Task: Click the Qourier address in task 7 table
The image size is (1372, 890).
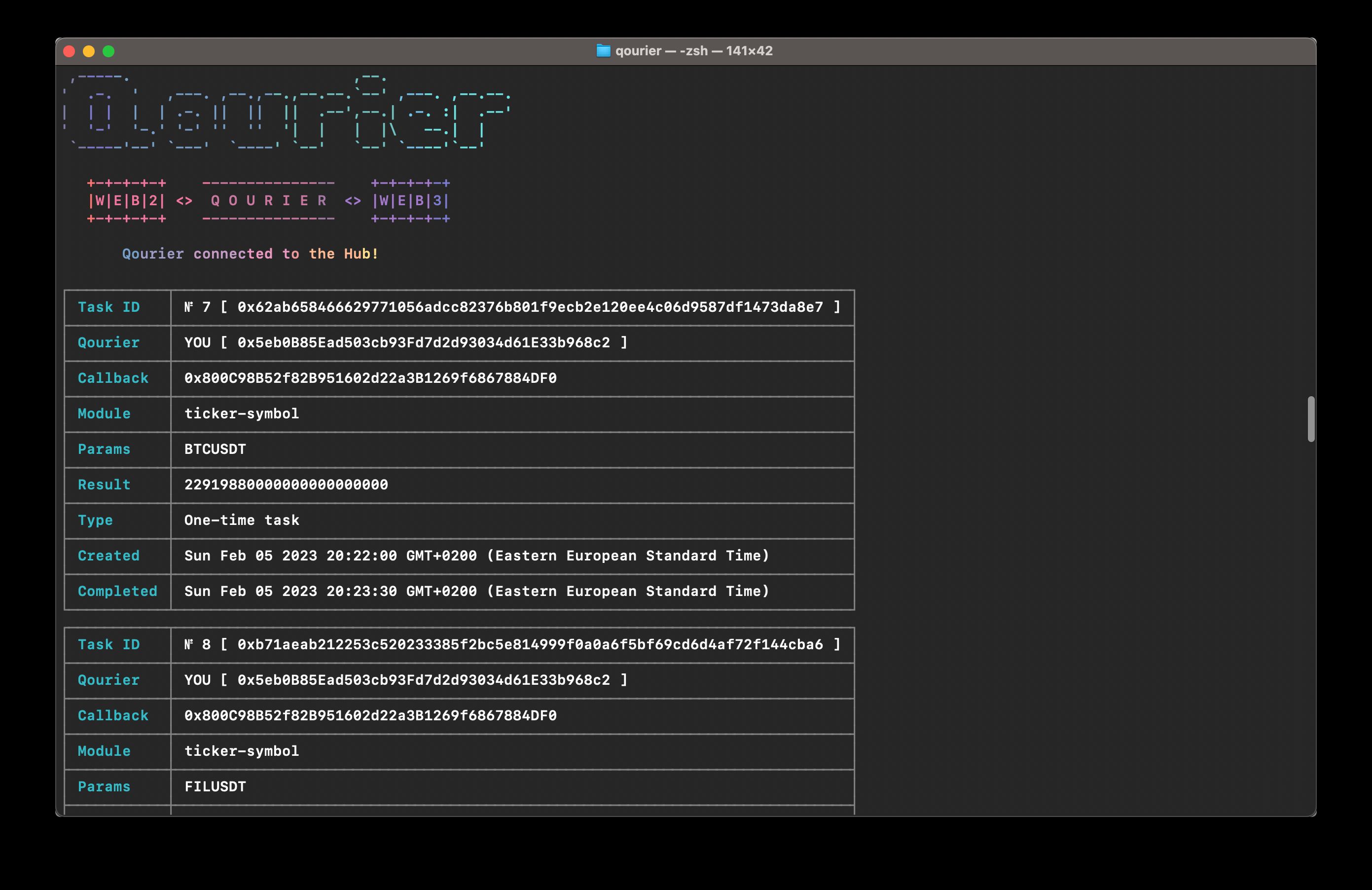Action: click(x=424, y=342)
